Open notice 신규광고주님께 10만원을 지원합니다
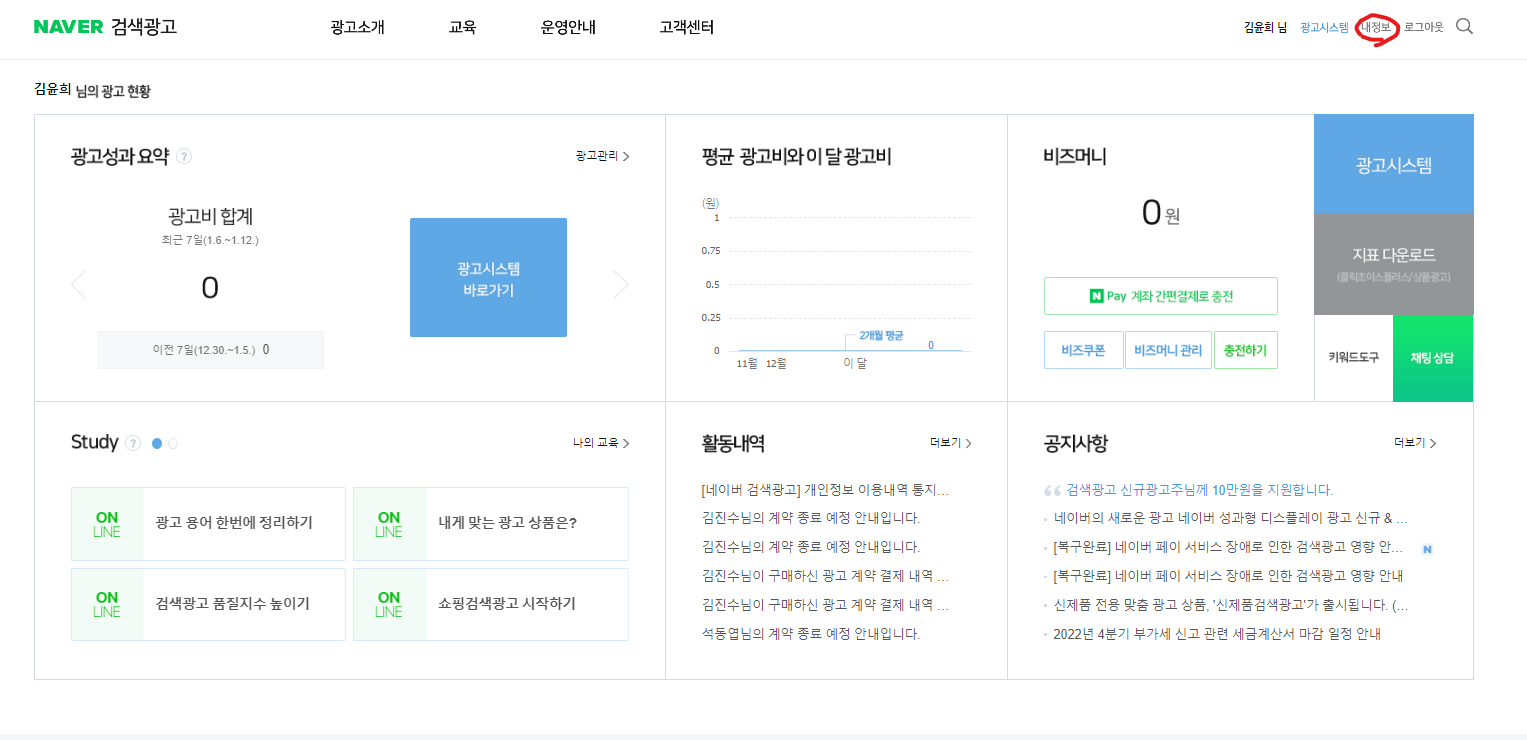The height and width of the screenshot is (740, 1527). pos(1199,490)
